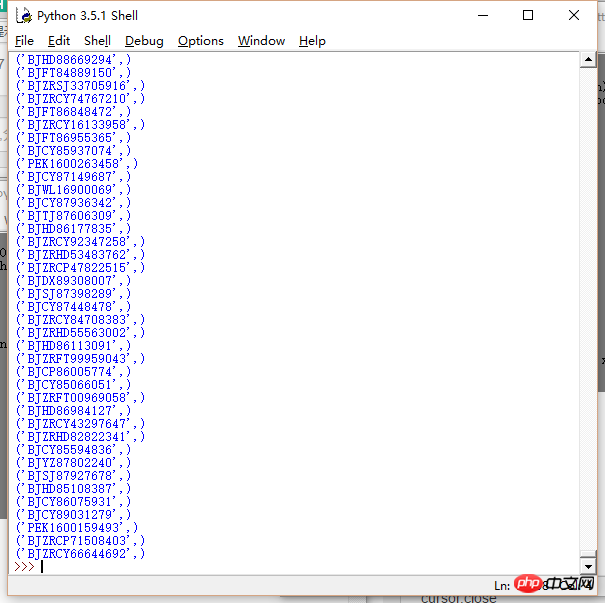The width and height of the screenshot is (605, 603).
Task: Click the Ln: indicator in status bar
Action: (502, 586)
